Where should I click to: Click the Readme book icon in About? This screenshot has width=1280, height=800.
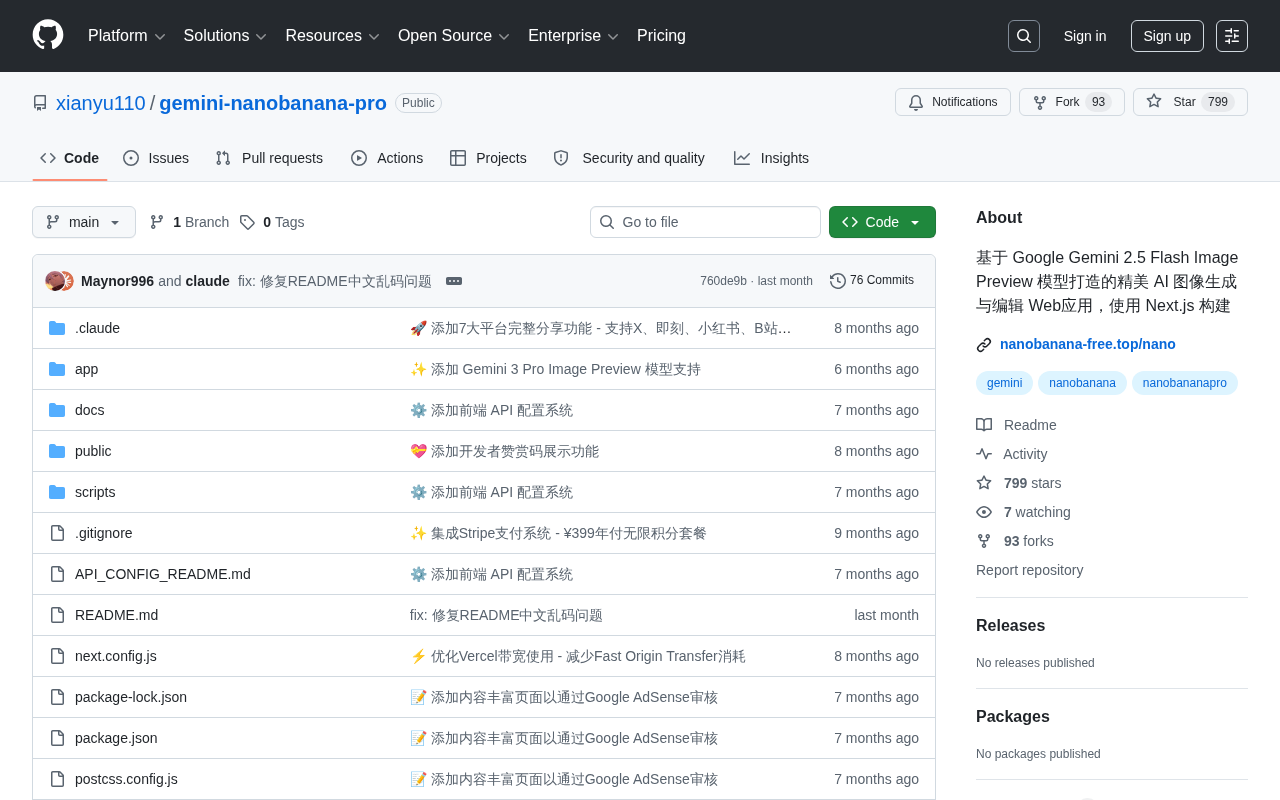(x=984, y=425)
